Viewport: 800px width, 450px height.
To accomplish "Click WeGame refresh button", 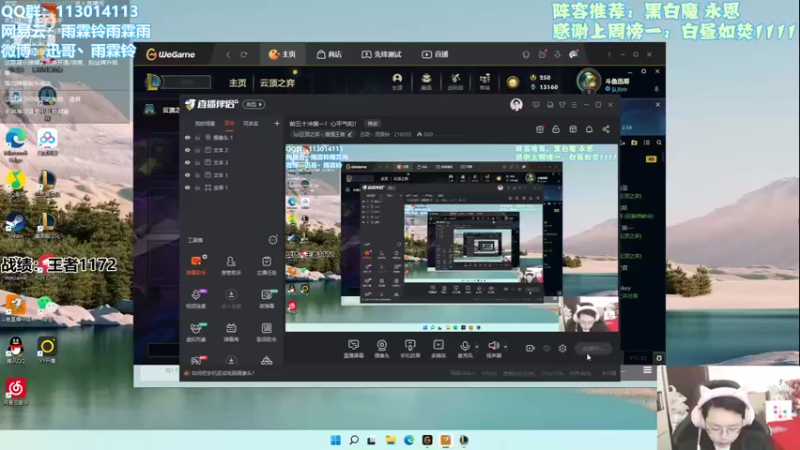I will (x=244, y=55).
